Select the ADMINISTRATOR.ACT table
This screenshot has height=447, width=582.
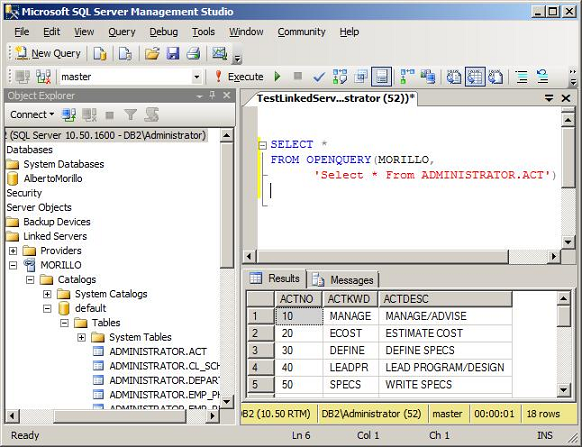[x=158, y=352]
